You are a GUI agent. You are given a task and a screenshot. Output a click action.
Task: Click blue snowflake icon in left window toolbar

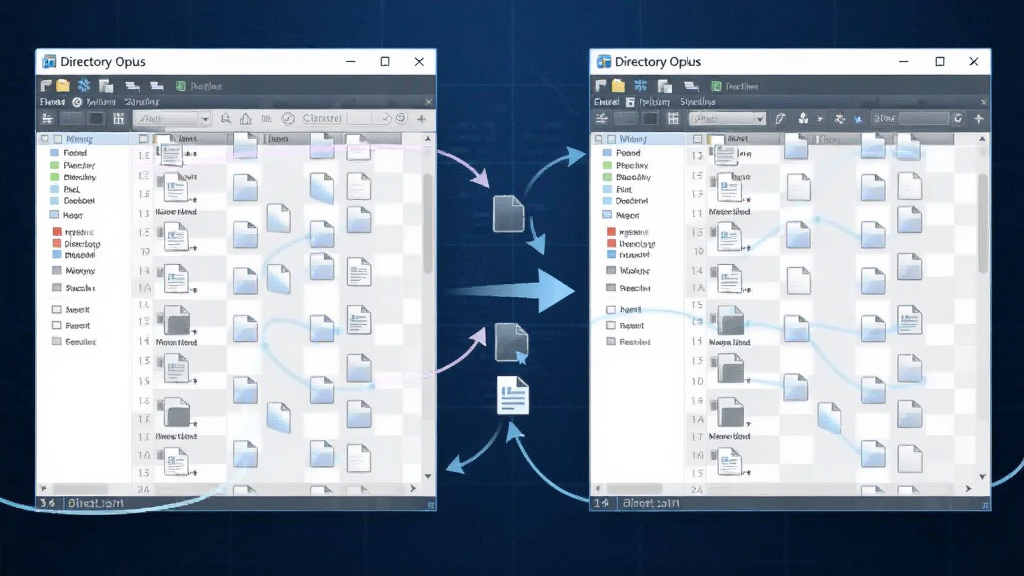[84, 86]
